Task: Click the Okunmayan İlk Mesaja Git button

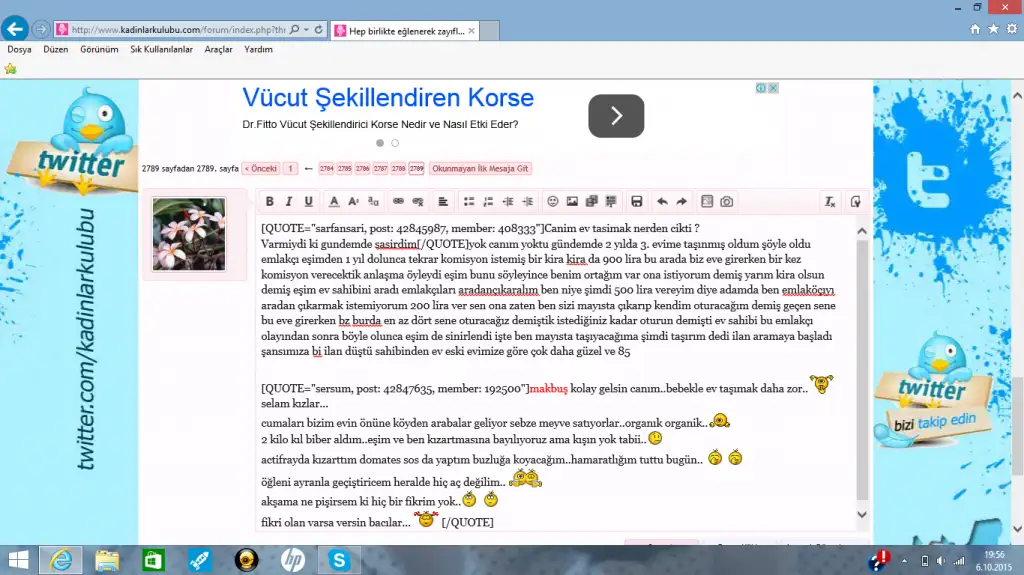Action: [x=480, y=169]
